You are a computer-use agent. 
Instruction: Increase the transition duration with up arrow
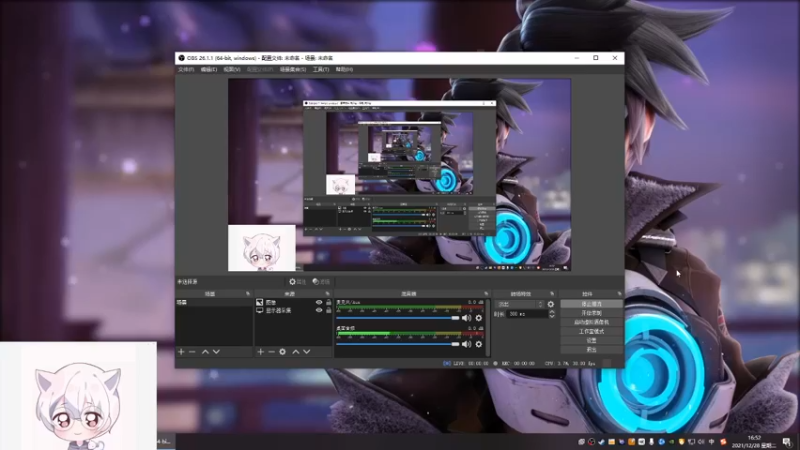point(552,312)
